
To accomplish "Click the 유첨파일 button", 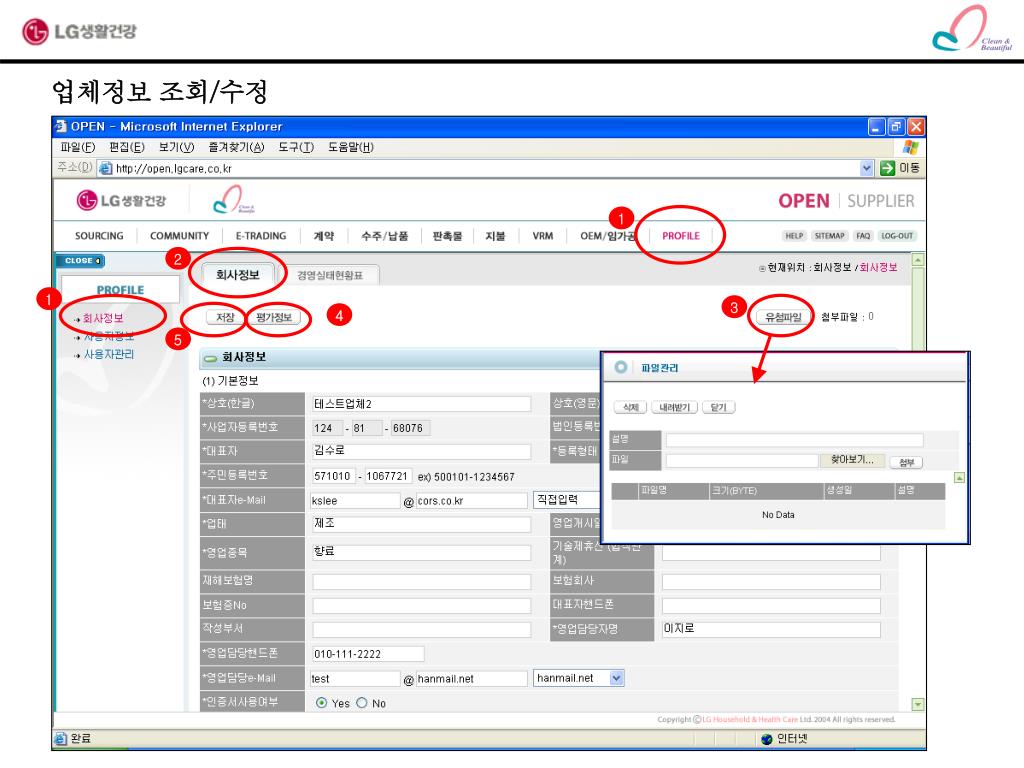I will click(783, 317).
